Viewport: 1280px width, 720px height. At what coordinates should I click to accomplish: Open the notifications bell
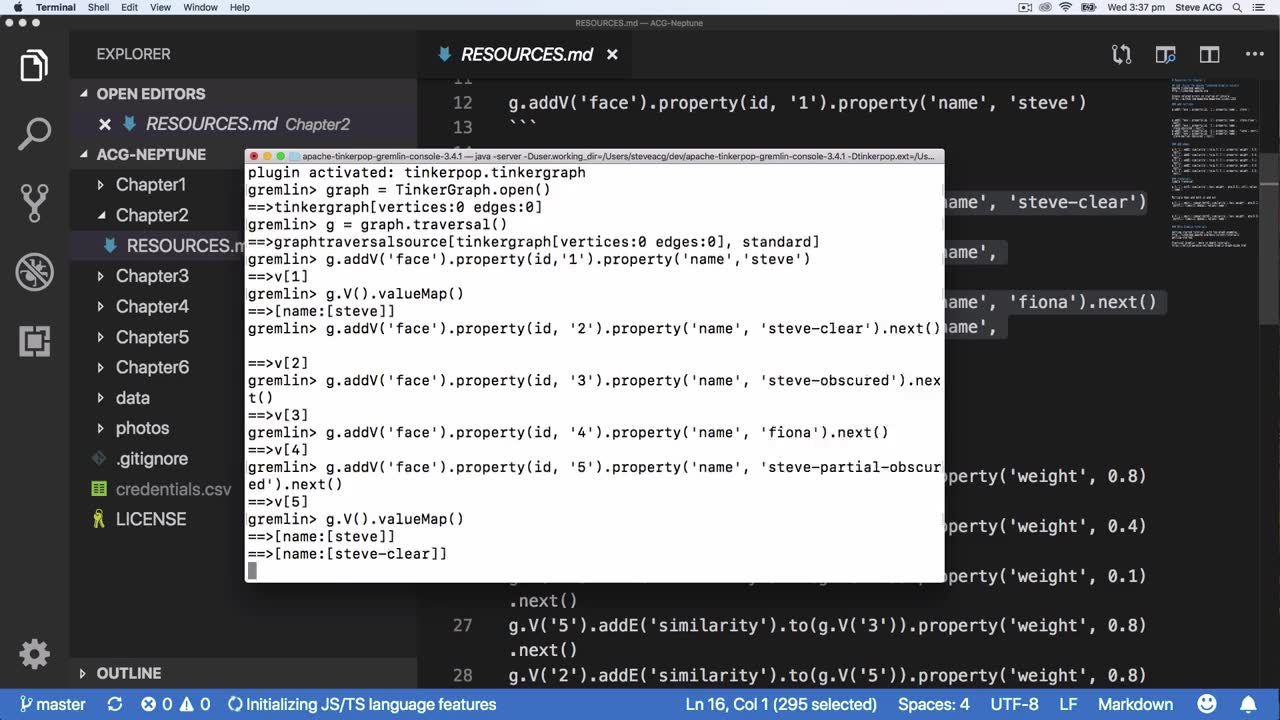point(1250,704)
